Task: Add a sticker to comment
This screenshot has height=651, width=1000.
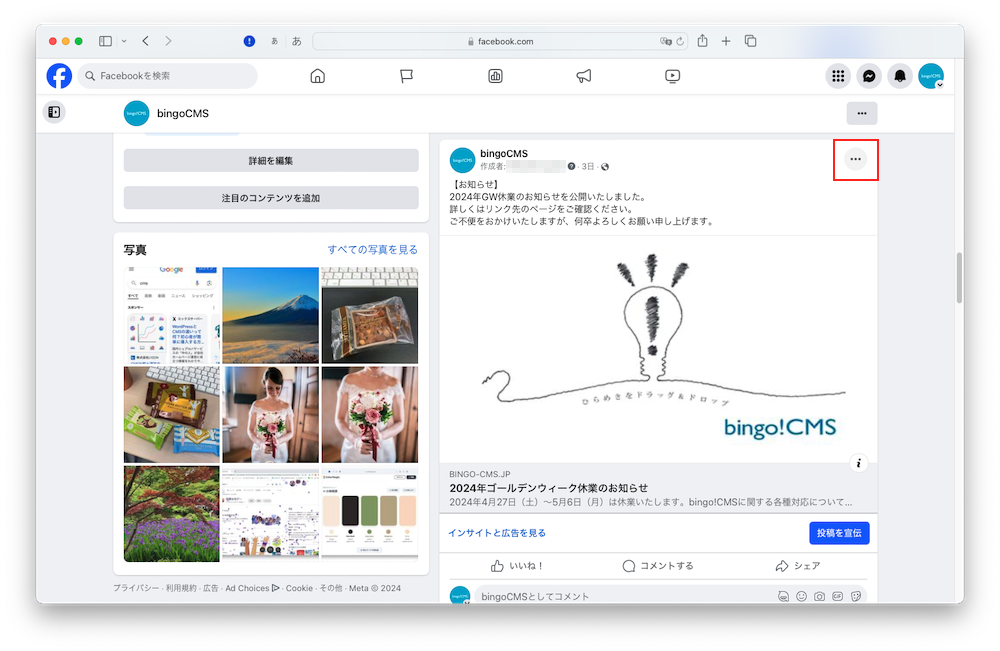Action: click(856, 596)
